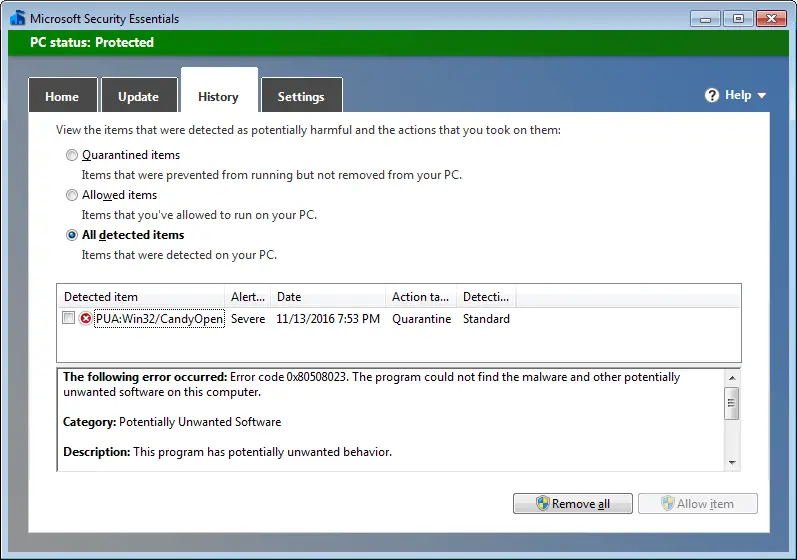Maximize the Security Essentials window

click(x=738, y=19)
